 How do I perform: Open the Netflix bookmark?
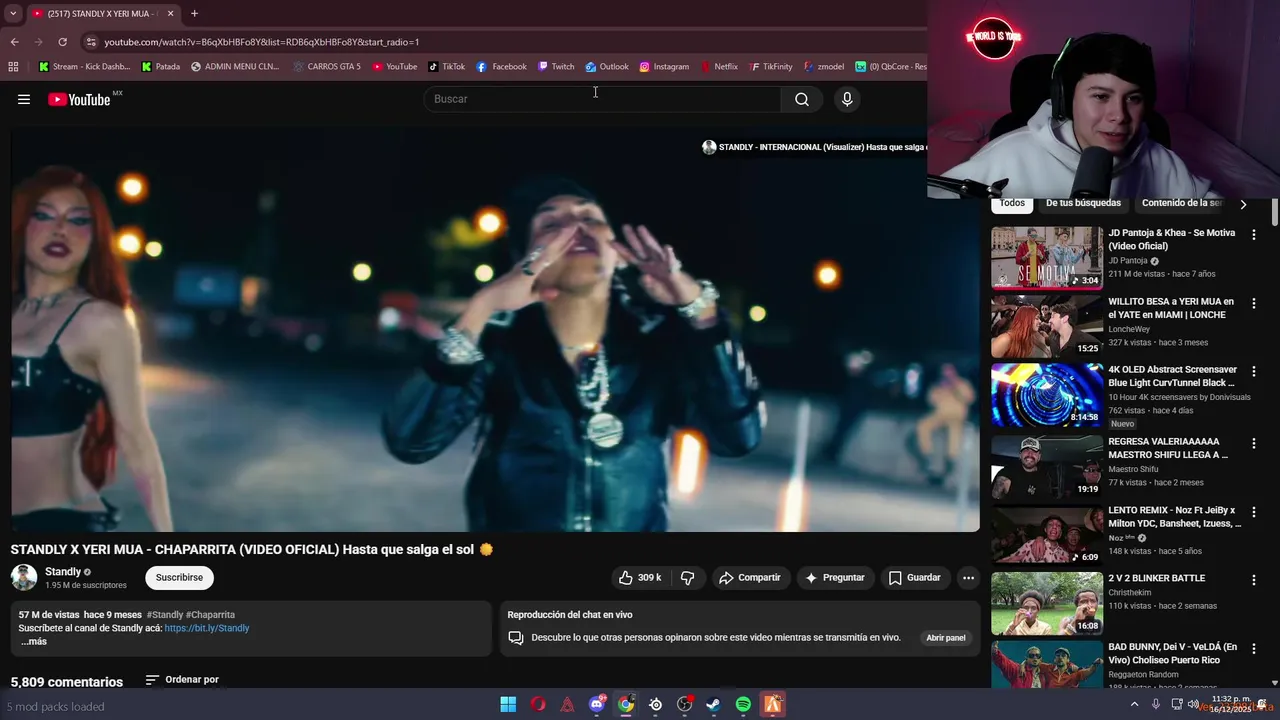719,67
